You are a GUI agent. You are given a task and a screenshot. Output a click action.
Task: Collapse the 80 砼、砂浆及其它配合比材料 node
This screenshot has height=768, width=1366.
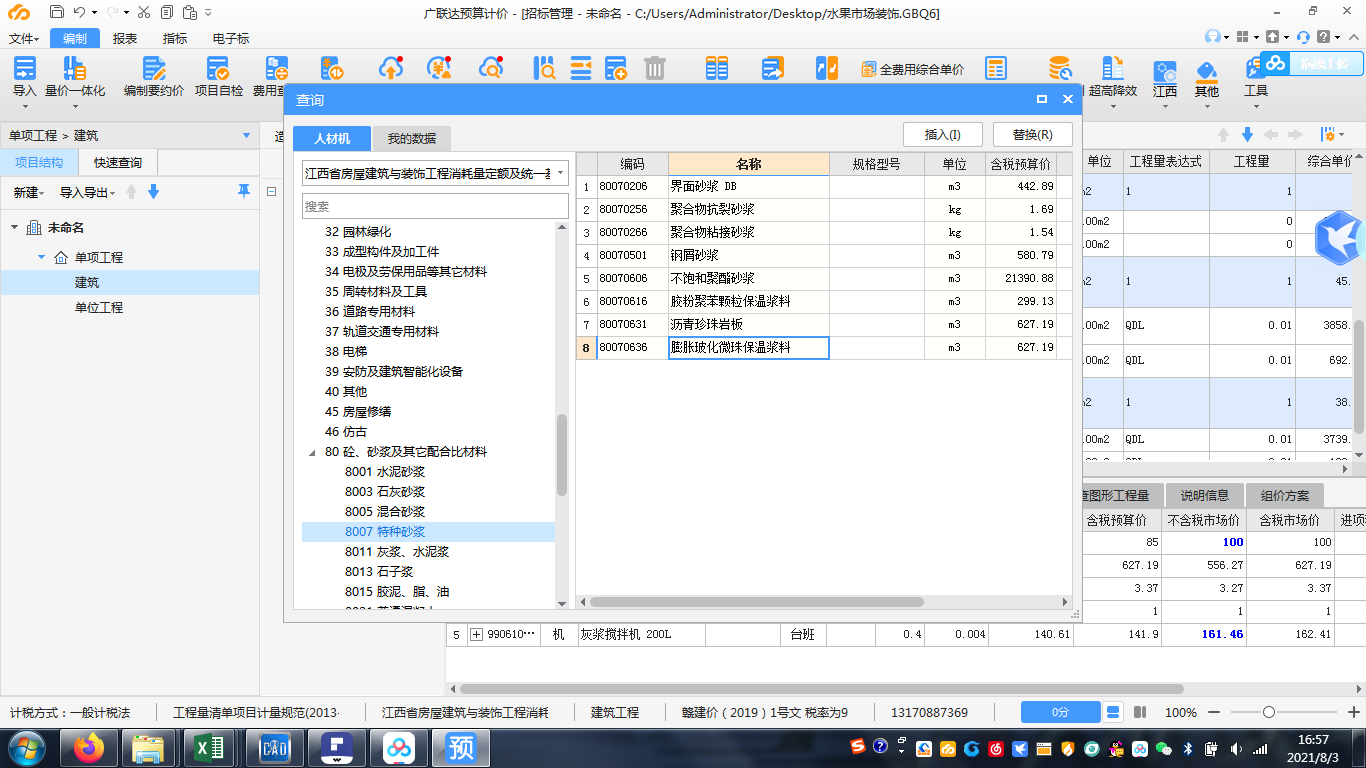[312, 452]
